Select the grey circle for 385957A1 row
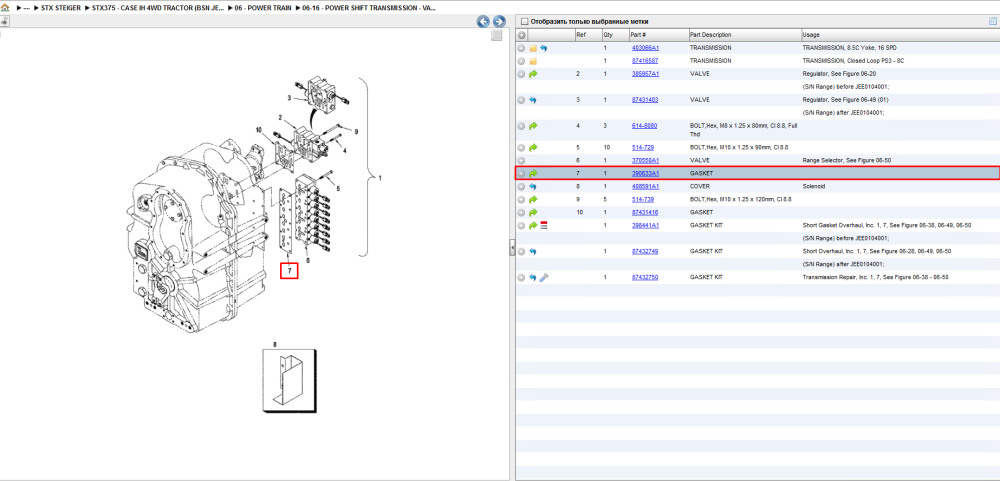Viewport: 1000px width, 481px height. pyautogui.click(x=521, y=74)
